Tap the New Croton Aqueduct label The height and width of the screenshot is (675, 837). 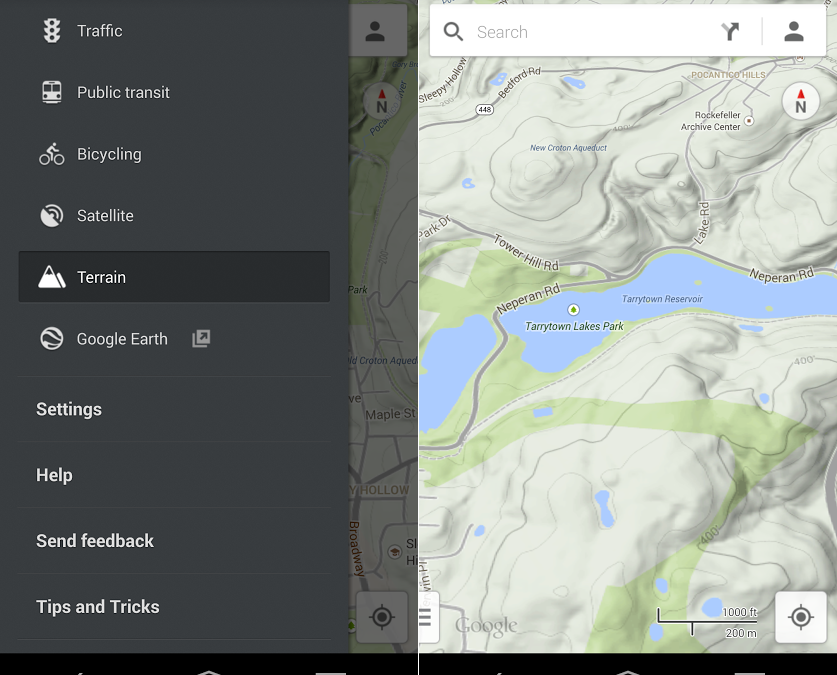point(568,148)
